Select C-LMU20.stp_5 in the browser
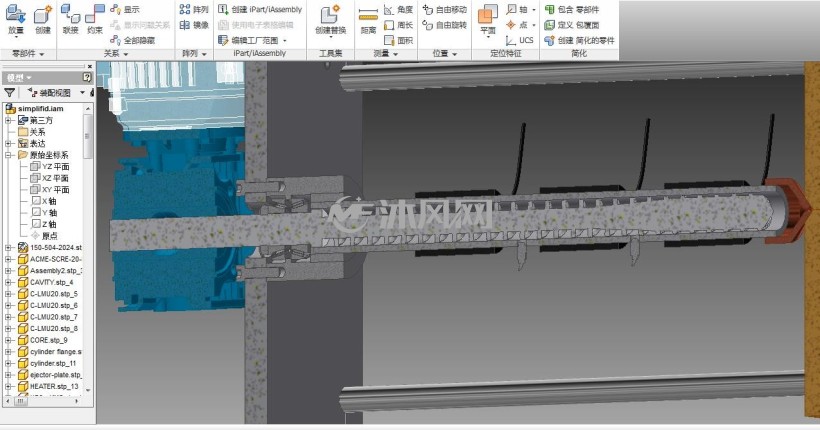This screenshot has height=430, width=820. 48,293
